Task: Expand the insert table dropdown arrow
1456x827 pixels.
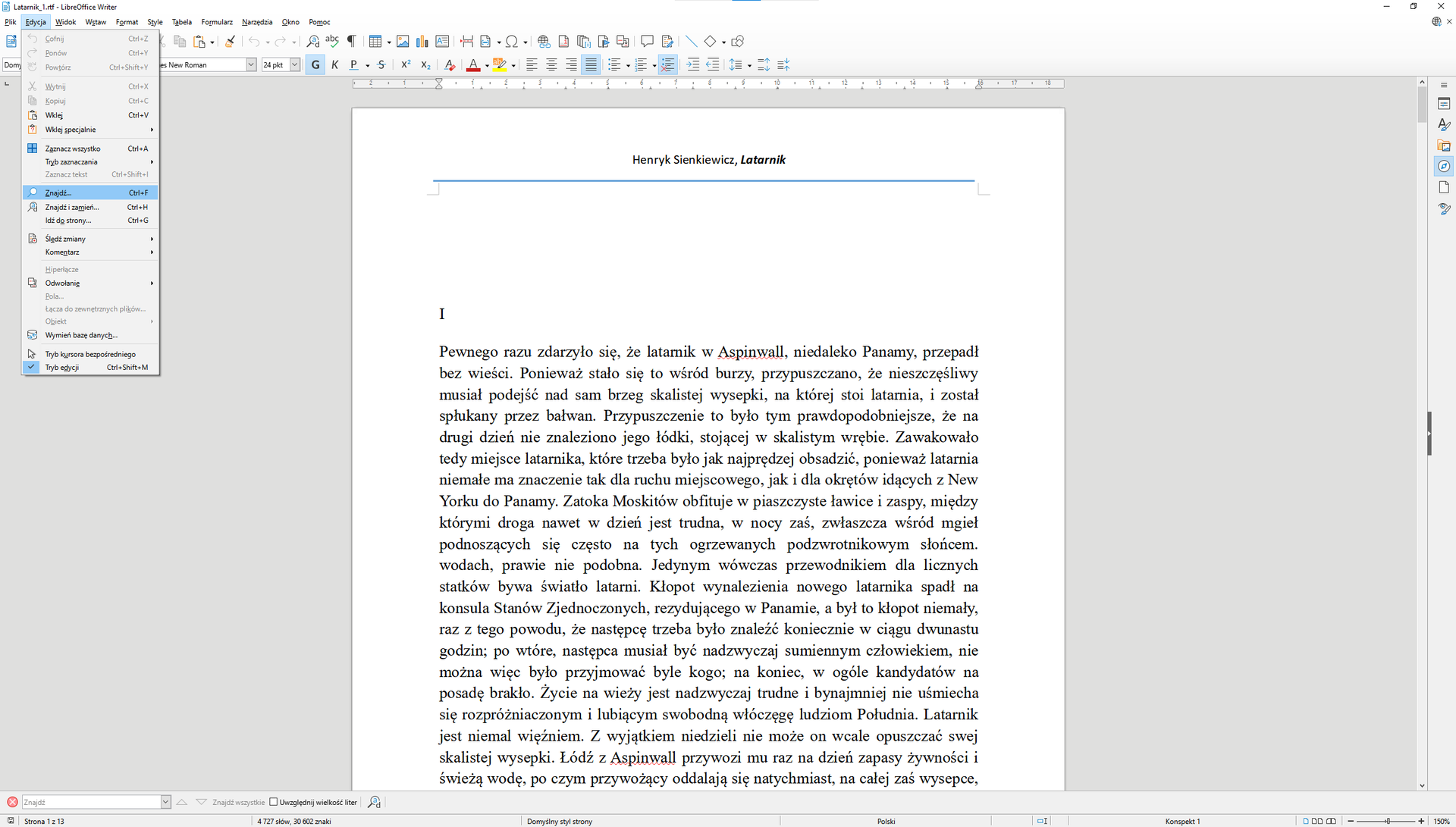Action: 389,42
